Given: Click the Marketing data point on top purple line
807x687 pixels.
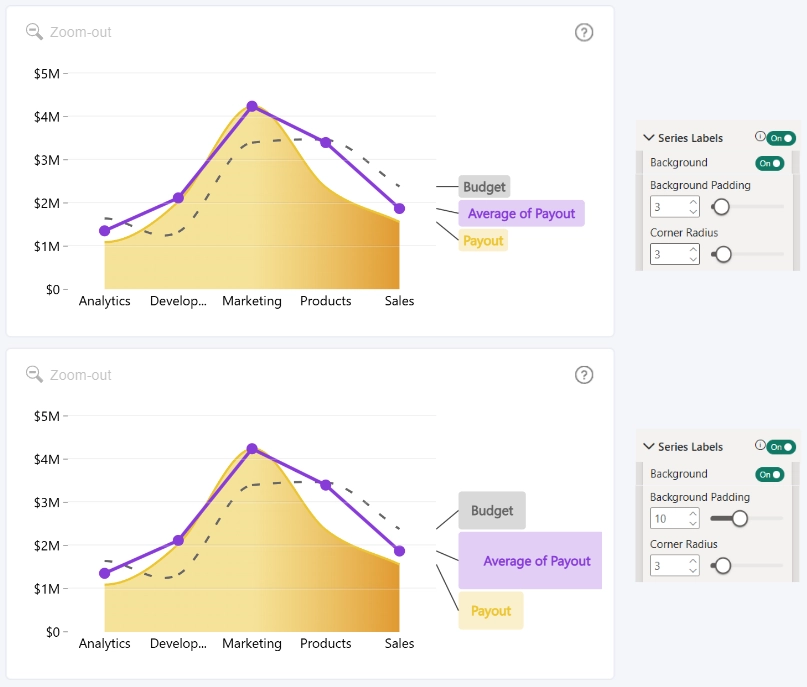Looking at the screenshot, I should (x=252, y=107).
